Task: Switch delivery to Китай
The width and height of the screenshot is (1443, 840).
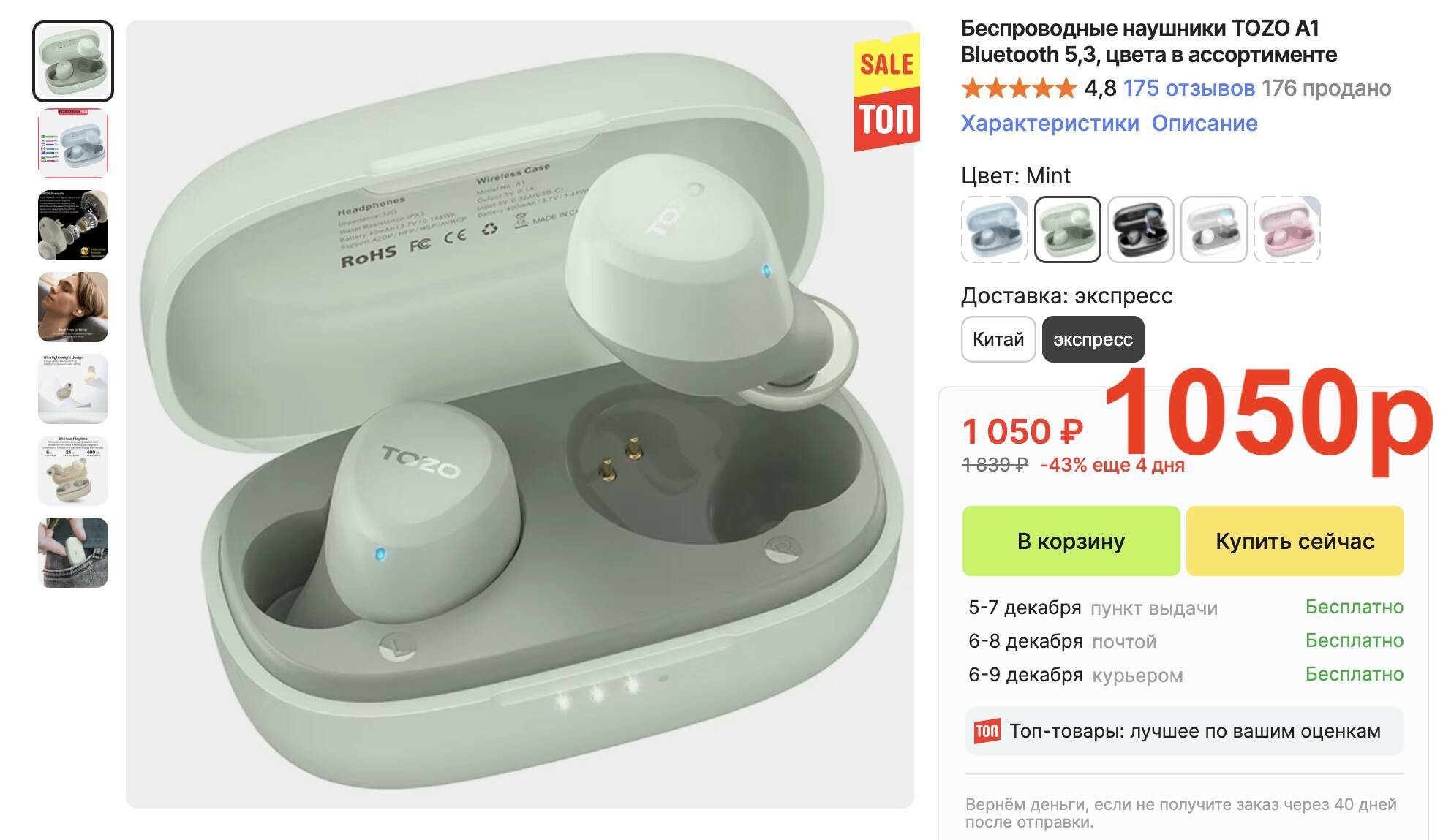Action: 998,339
